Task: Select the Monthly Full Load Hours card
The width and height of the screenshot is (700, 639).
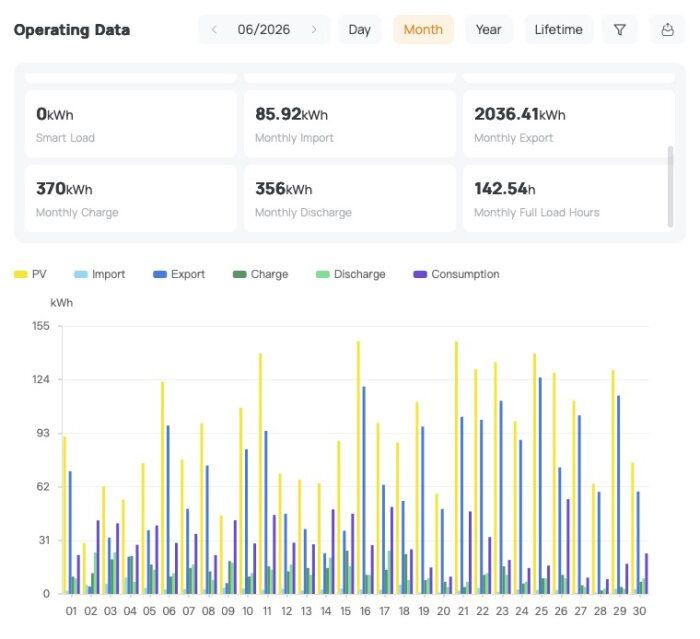Action: coord(569,198)
